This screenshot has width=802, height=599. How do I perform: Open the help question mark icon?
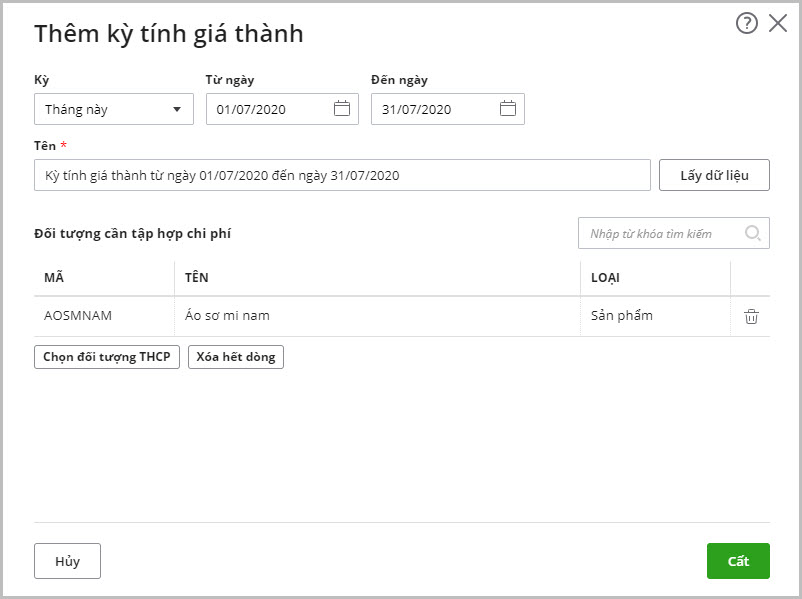[x=746, y=23]
